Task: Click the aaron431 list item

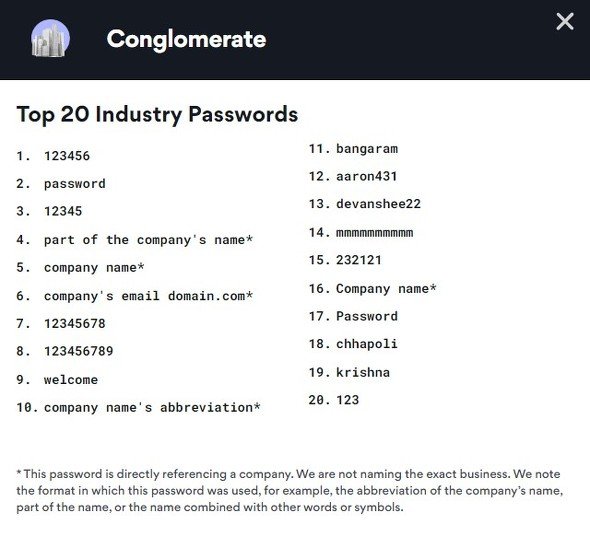Action: (366, 176)
